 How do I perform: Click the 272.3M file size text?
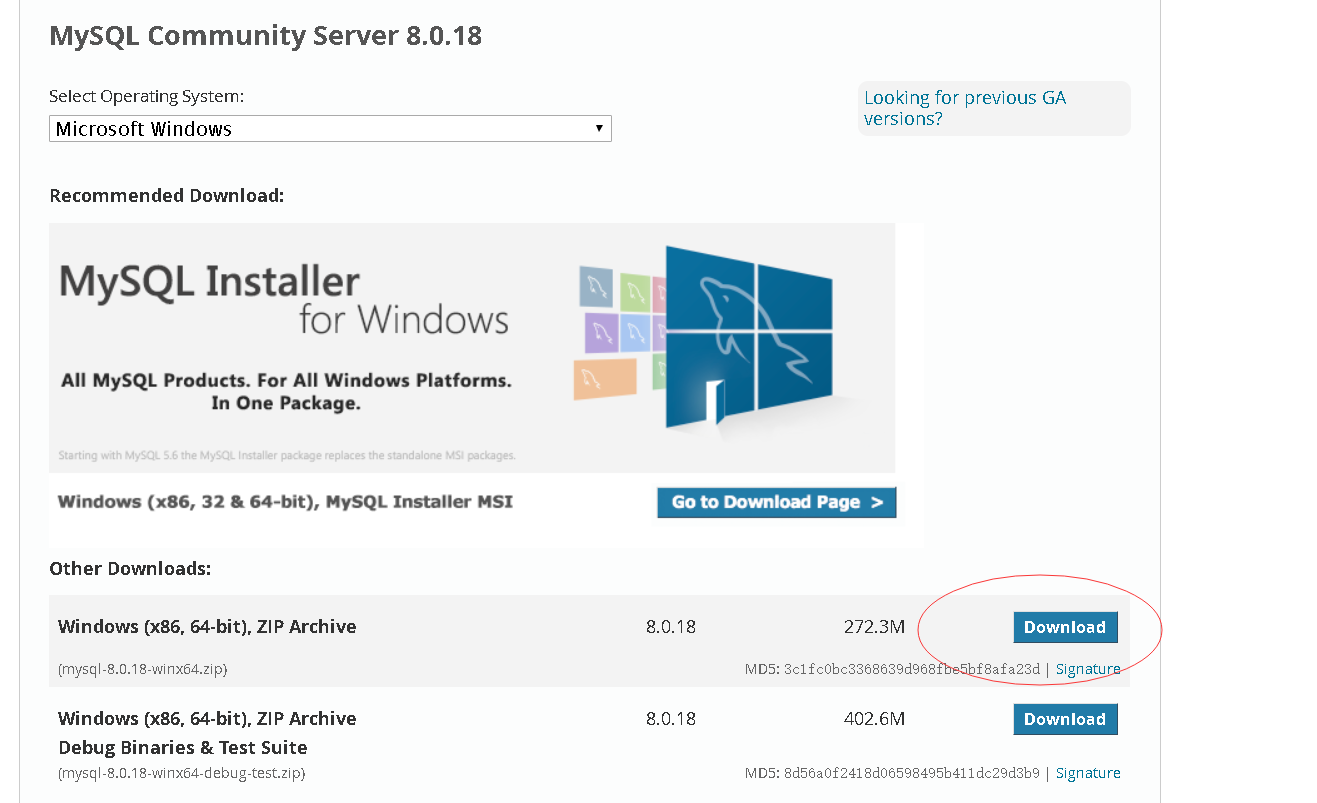pyautogui.click(x=874, y=627)
